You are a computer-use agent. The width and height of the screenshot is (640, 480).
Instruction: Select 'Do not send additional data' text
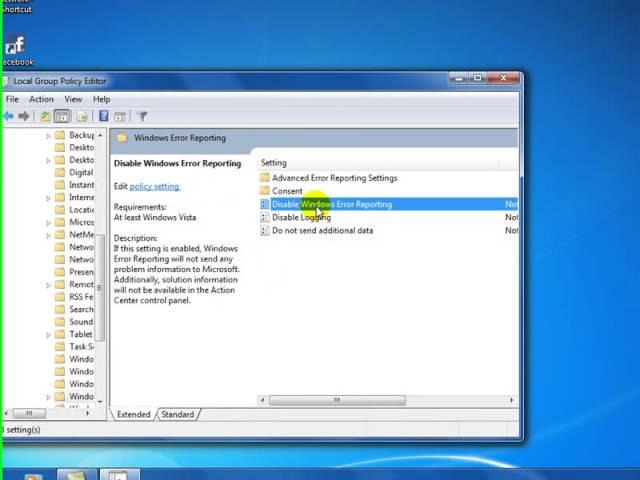point(322,231)
